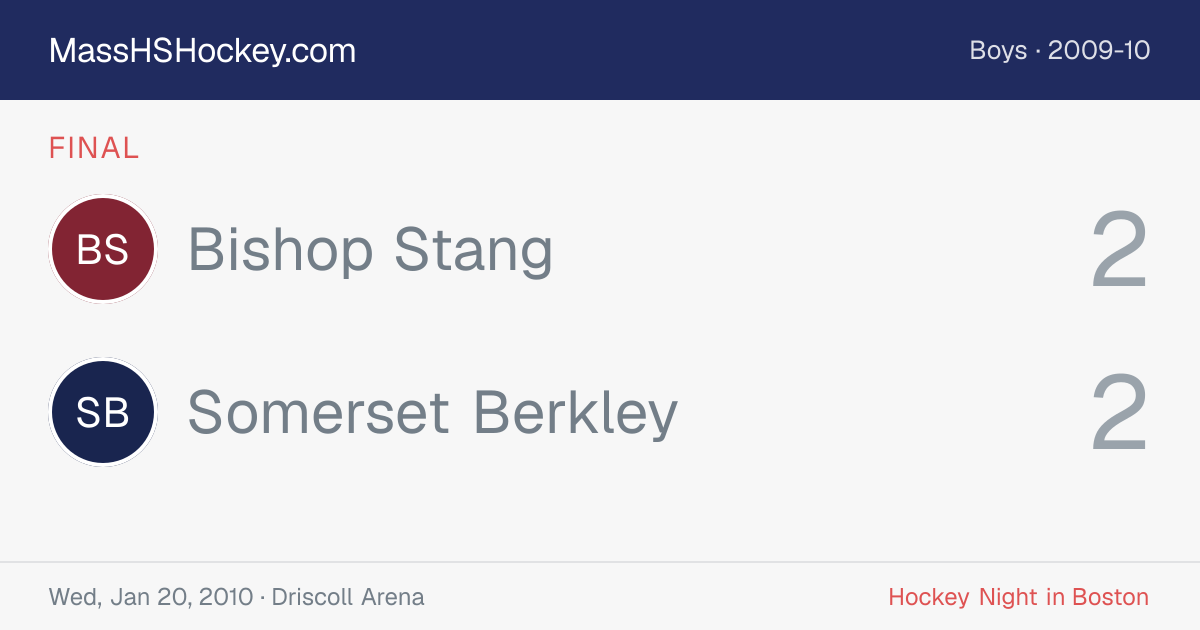Click the Bishop Stang maroon BS logo
The height and width of the screenshot is (630, 1200).
click(103, 249)
